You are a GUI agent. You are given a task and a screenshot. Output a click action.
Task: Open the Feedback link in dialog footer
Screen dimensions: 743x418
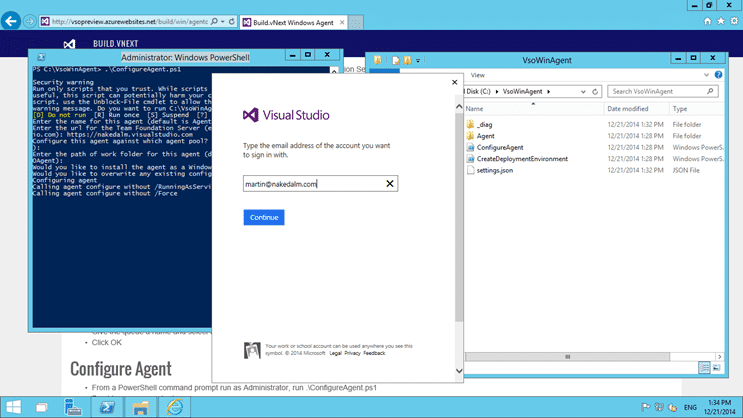click(x=374, y=353)
